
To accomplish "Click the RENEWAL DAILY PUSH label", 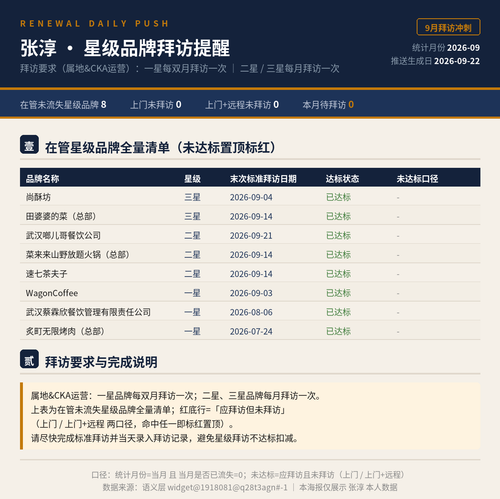I will coord(95,24).
